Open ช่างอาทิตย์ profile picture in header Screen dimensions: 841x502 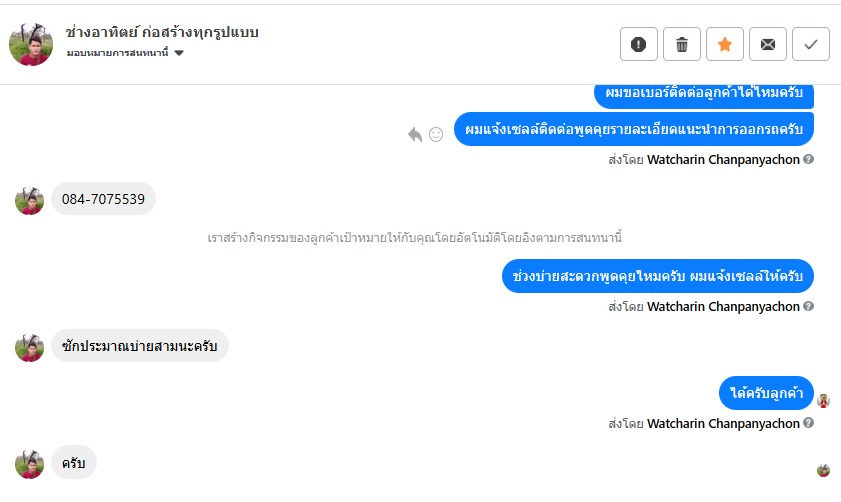pos(31,45)
